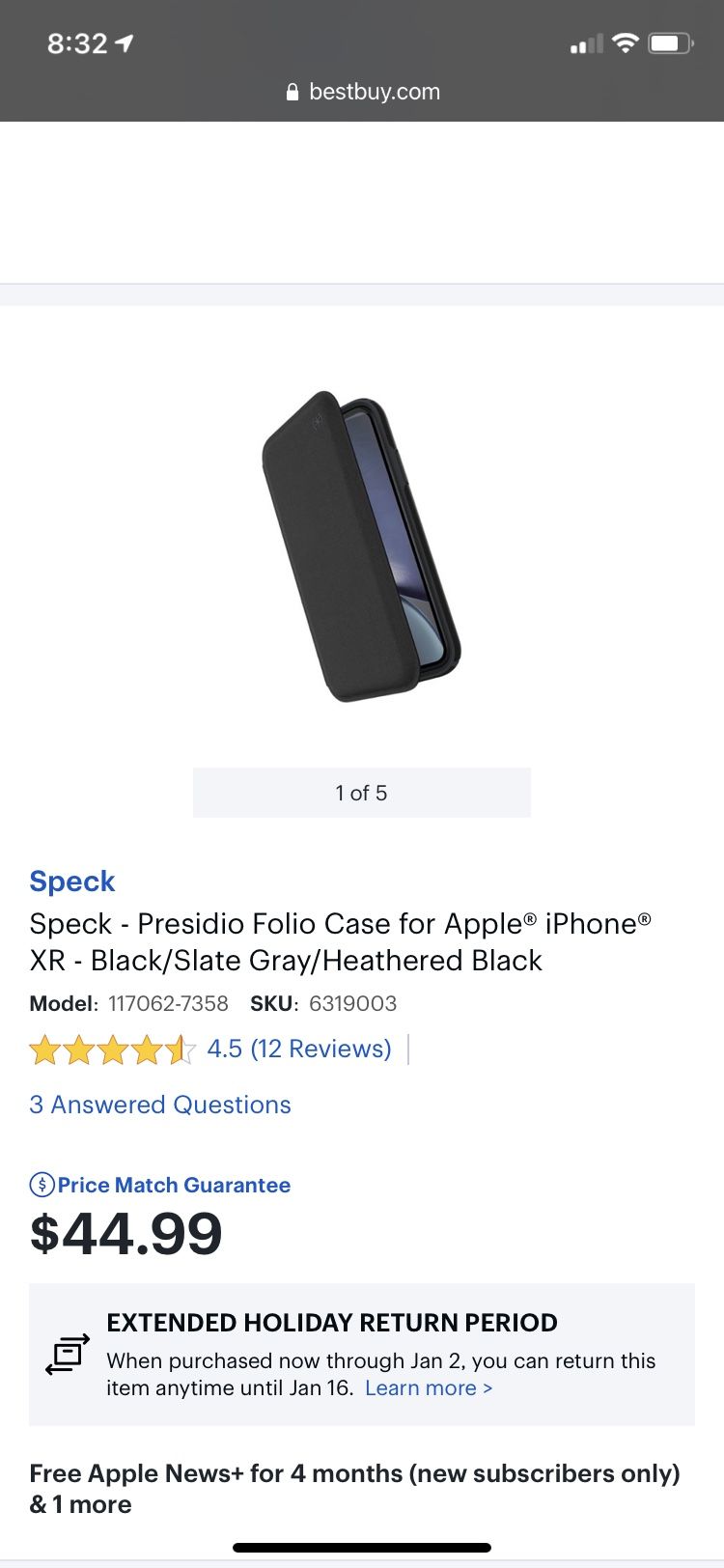Click the star rating icons
Viewport: 724px width, 1568px height.
[112, 1050]
